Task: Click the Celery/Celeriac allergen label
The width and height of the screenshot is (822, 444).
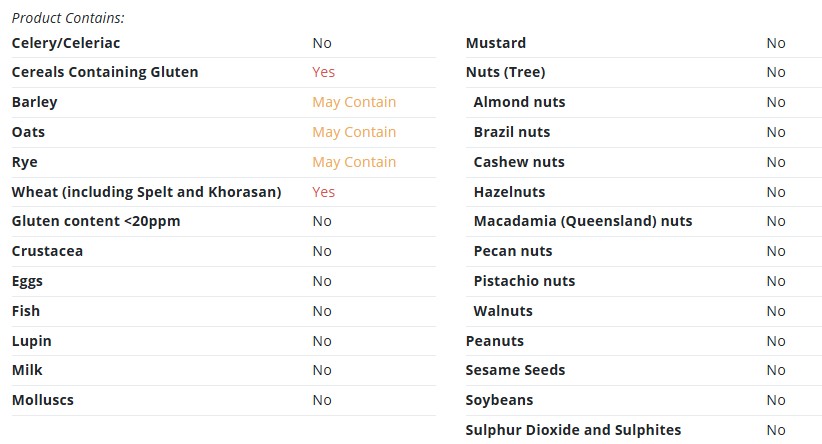Action: (x=66, y=43)
